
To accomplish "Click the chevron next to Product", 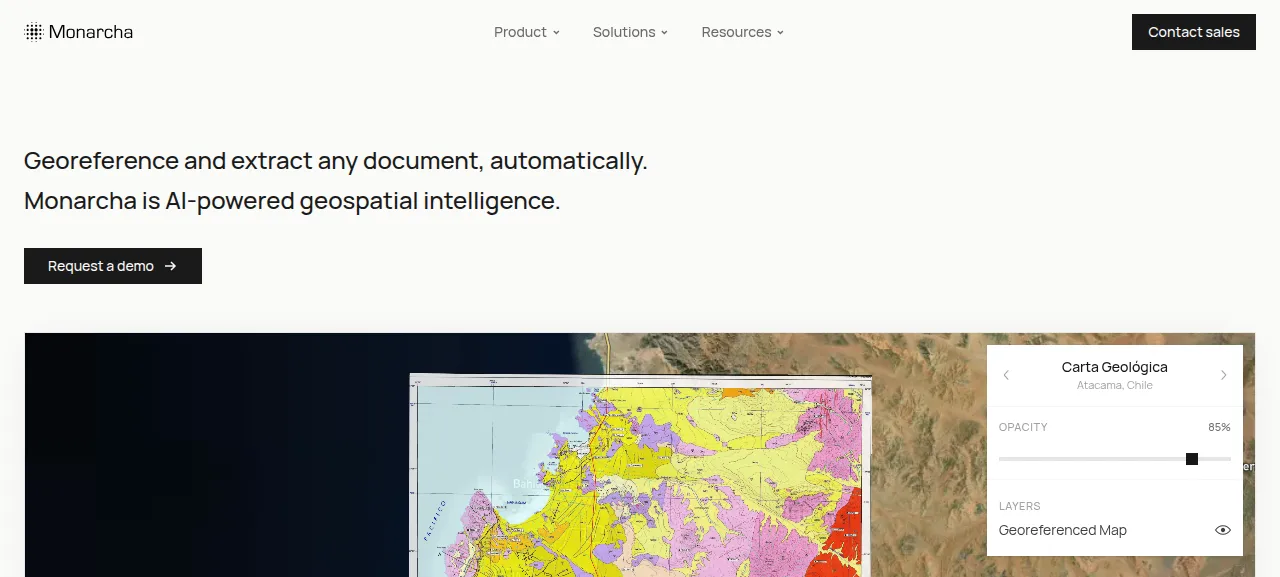I will coord(556,33).
